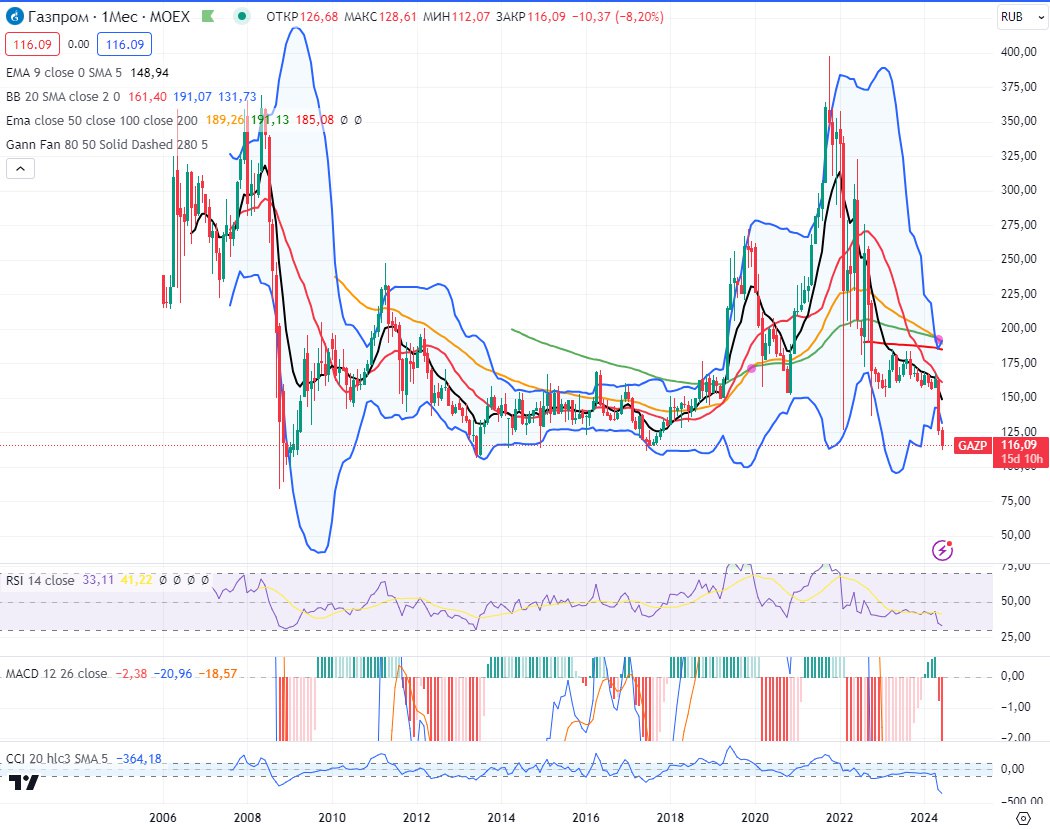Open the RUB currency dropdown

point(1022,17)
